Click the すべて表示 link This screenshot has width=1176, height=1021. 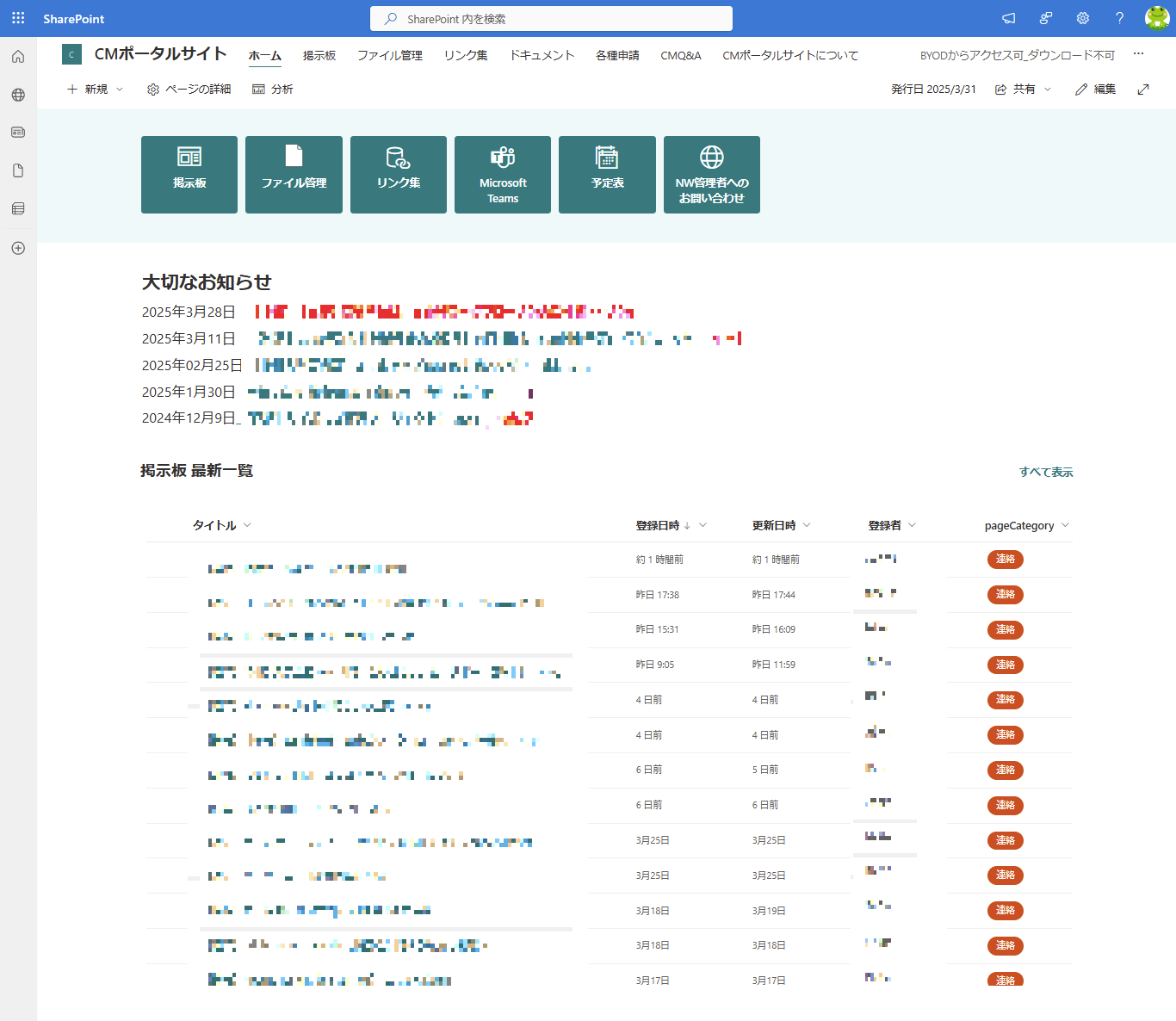(1045, 472)
